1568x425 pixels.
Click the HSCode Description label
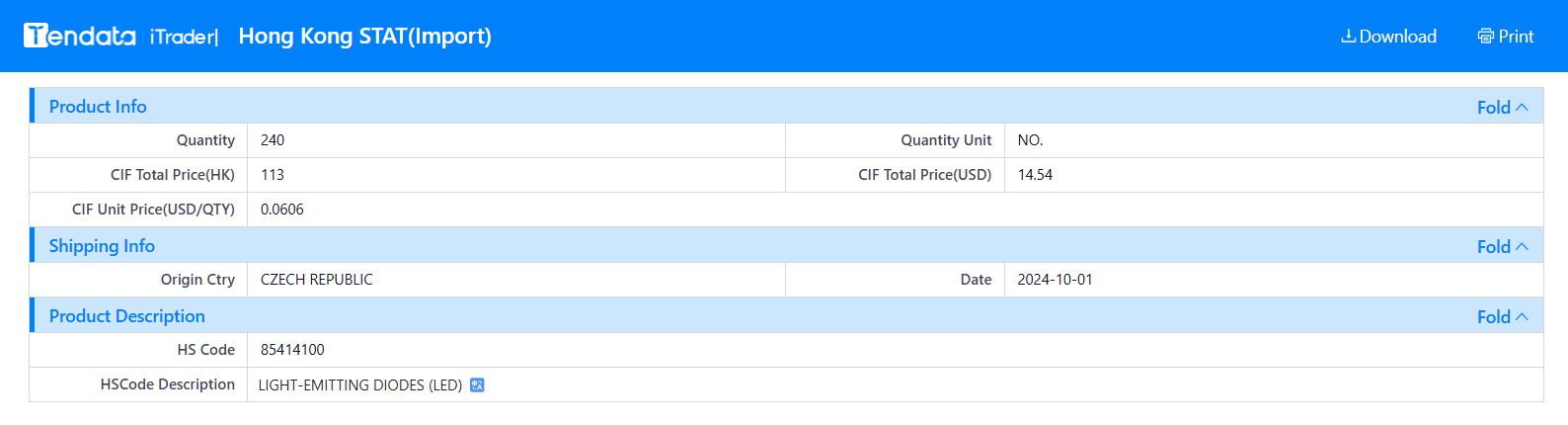[168, 384]
